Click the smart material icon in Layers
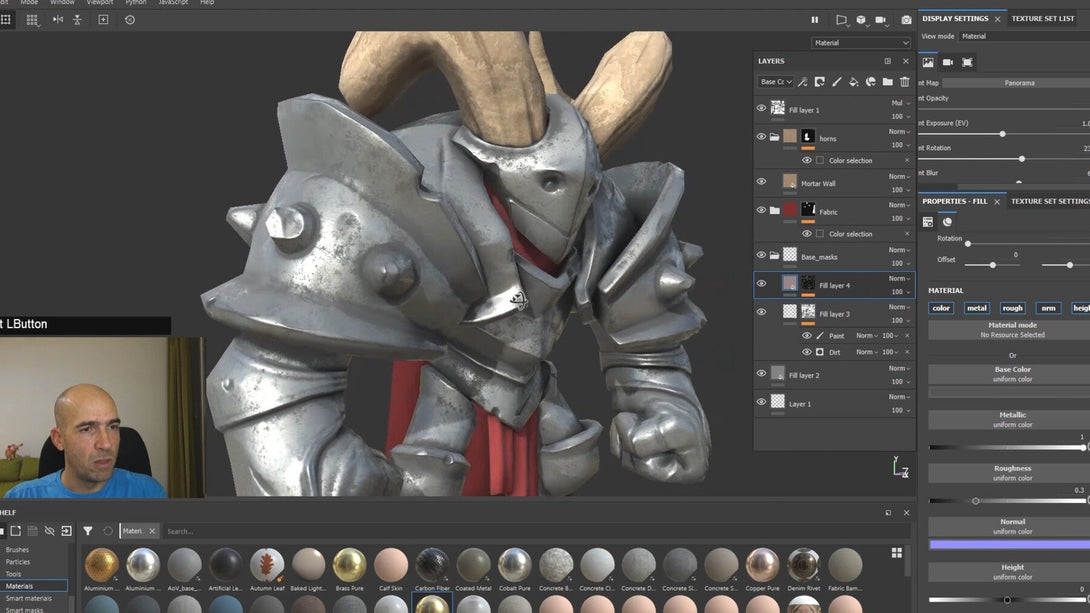1090x613 pixels. tap(870, 82)
